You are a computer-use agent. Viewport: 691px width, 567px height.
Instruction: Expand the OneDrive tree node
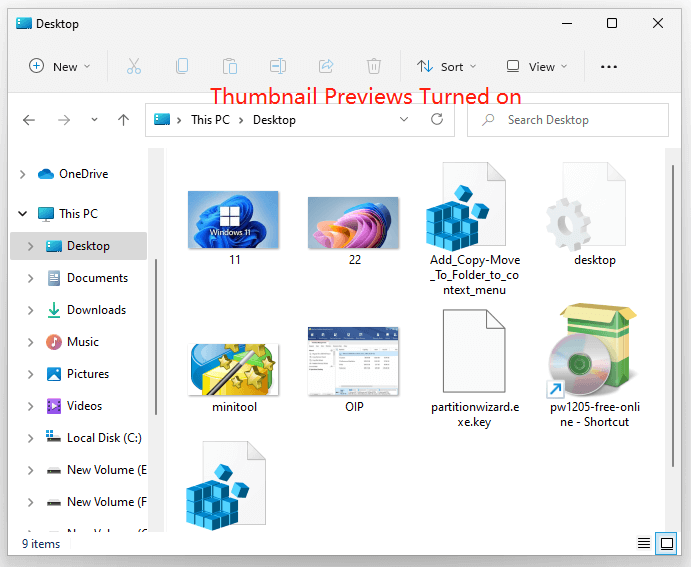[23, 174]
